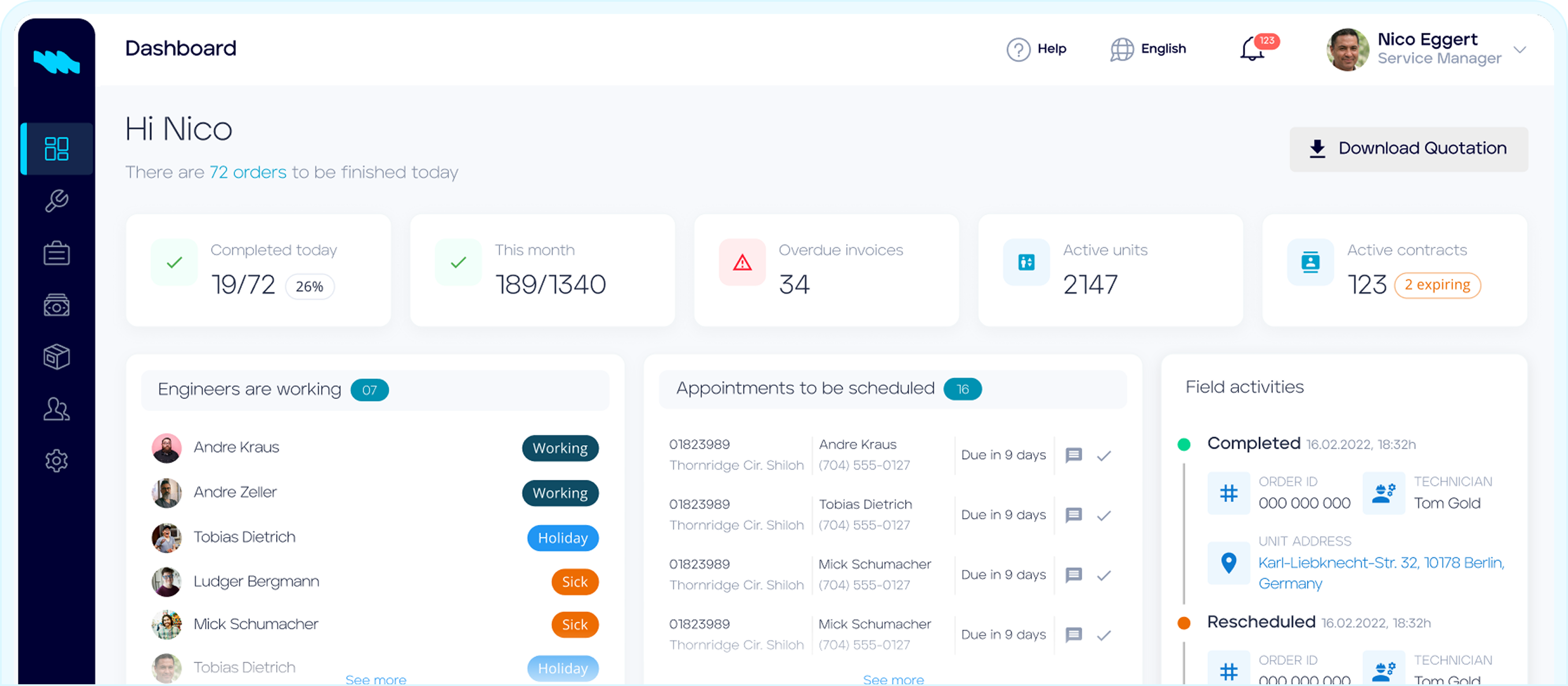Click the wave logo in sidebar
The width and height of the screenshot is (1568, 686).
(x=57, y=61)
